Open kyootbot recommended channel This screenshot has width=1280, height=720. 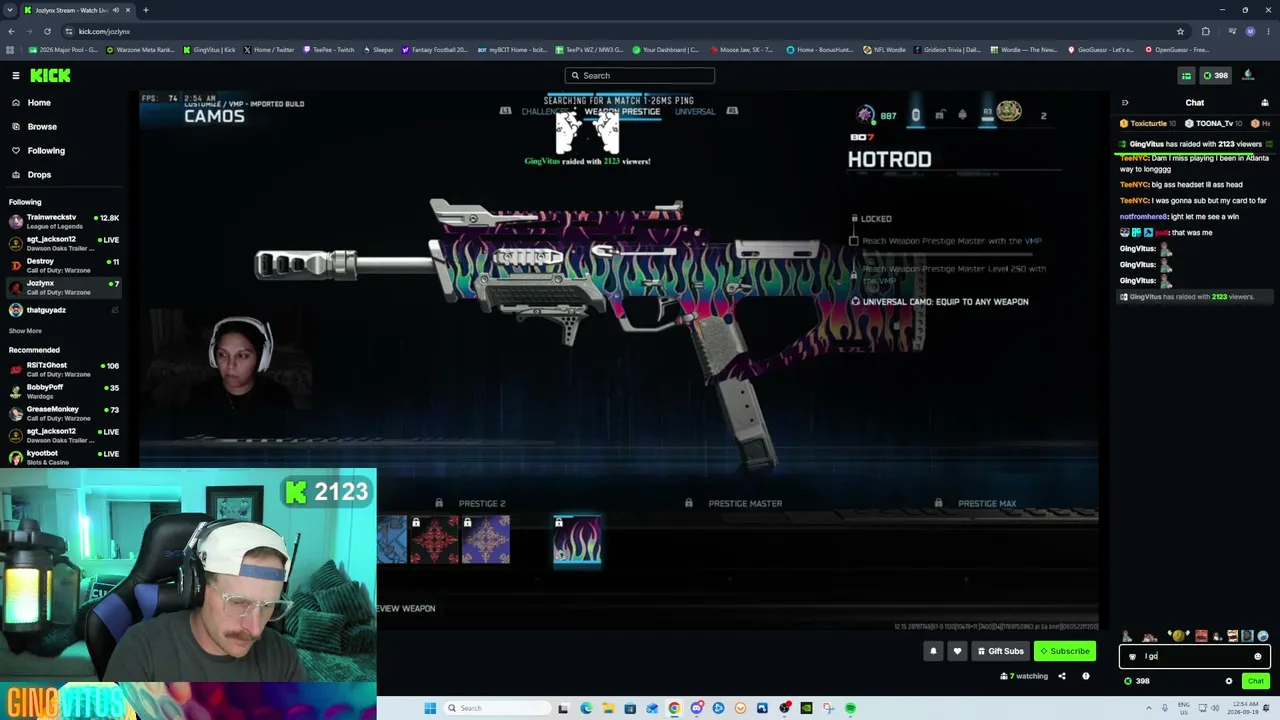click(x=62, y=457)
